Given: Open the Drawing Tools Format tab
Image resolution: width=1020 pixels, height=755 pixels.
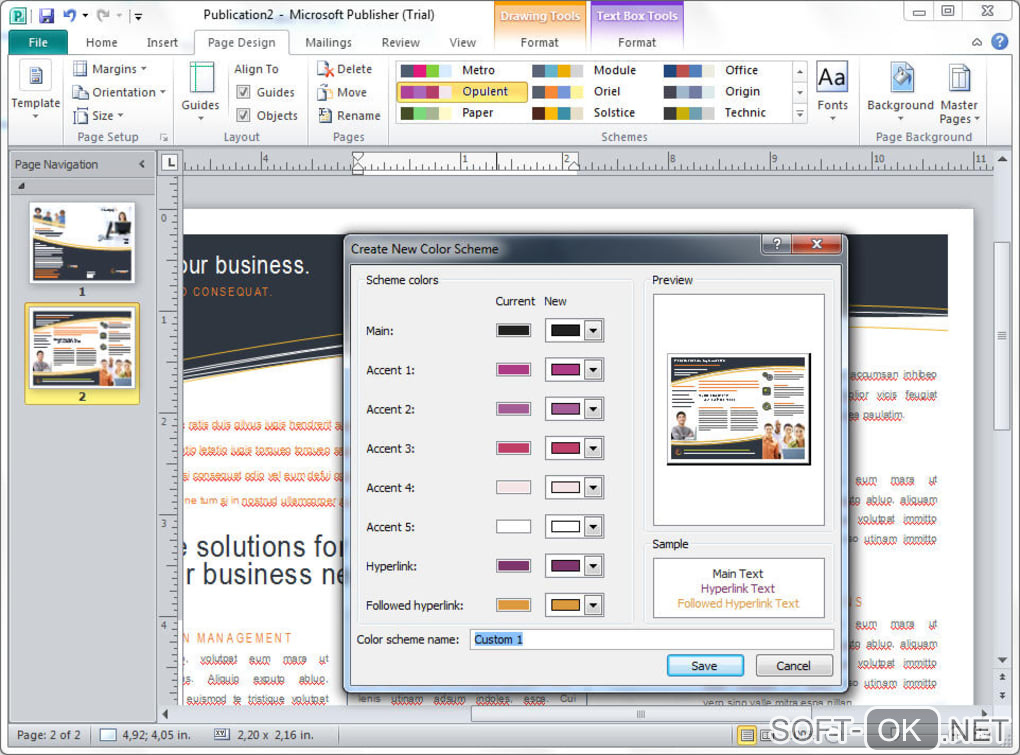Looking at the screenshot, I should tap(539, 42).
